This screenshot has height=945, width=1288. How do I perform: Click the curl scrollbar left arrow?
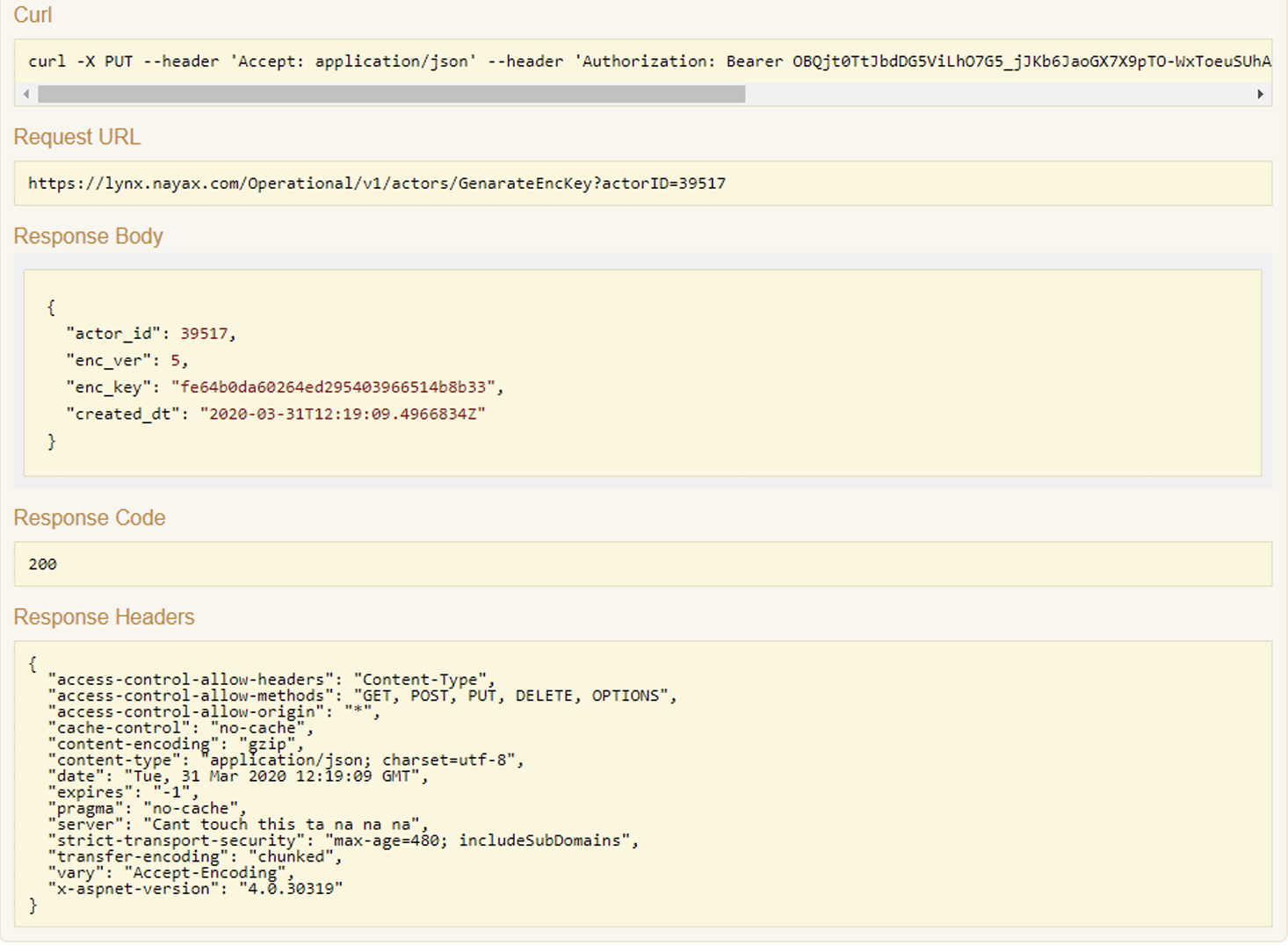(x=26, y=94)
